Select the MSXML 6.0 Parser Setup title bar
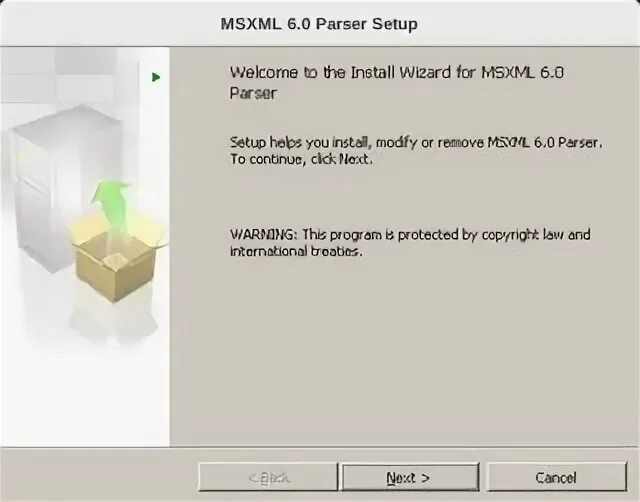640x502 pixels. tap(320, 23)
